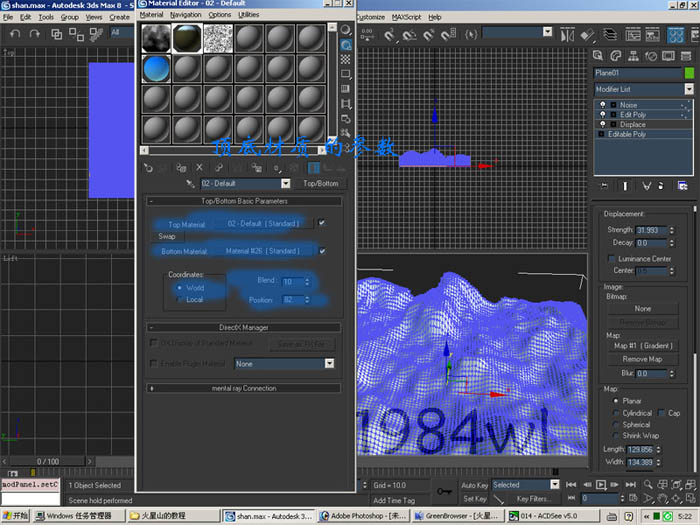Open the Navigation menu in Material Editor
The height and width of the screenshot is (525, 700).
[186, 15]
